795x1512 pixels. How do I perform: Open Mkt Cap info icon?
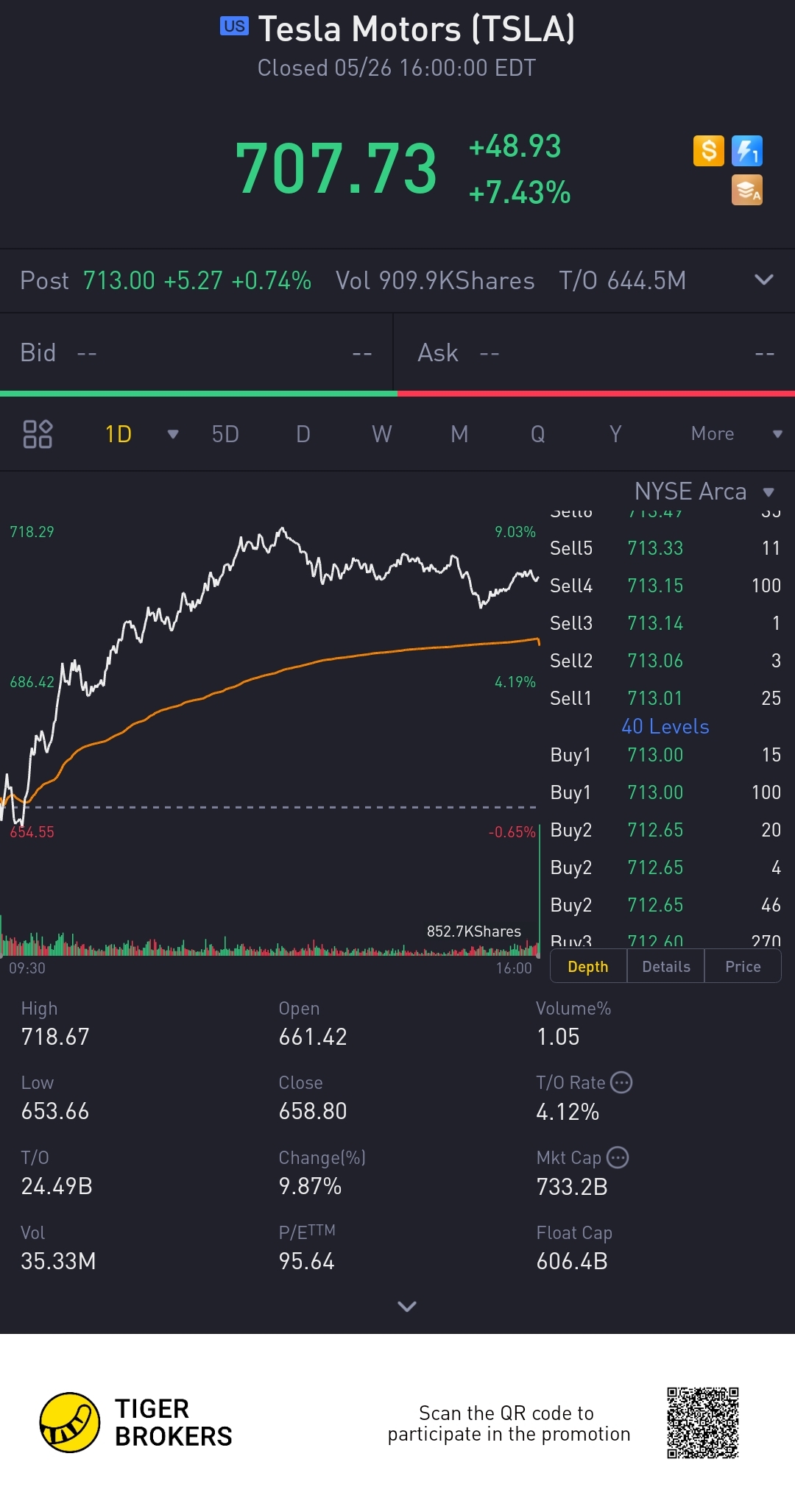[x=618, y=1157]
